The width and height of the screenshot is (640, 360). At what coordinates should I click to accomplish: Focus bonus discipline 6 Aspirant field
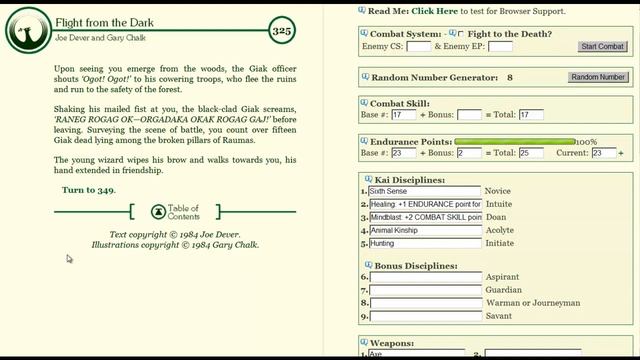(426, 277)
